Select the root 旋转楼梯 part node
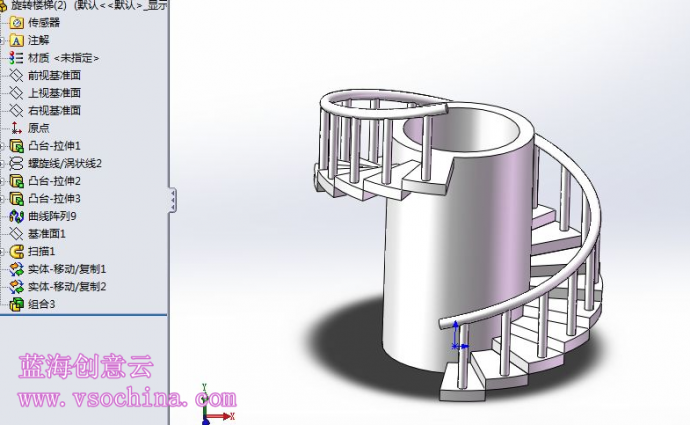The image size is (690, 425). coord(50,5)
